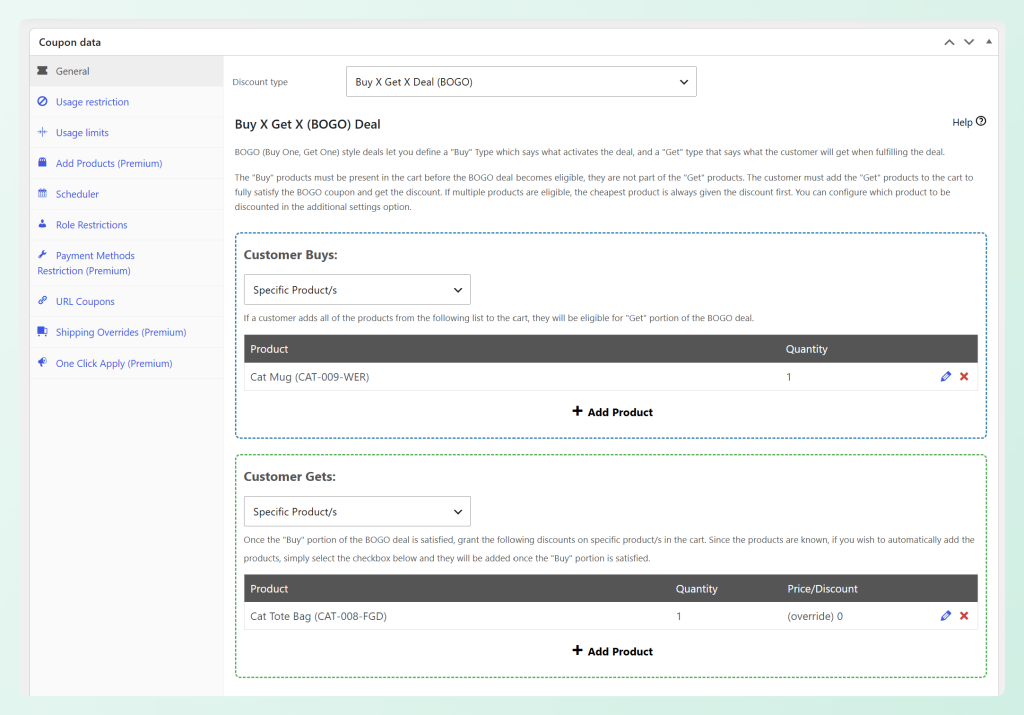Open Customer Buys Specific Product/s dropdown
The width and height of the screenshot is (1024, 715).
pos(357,290)
